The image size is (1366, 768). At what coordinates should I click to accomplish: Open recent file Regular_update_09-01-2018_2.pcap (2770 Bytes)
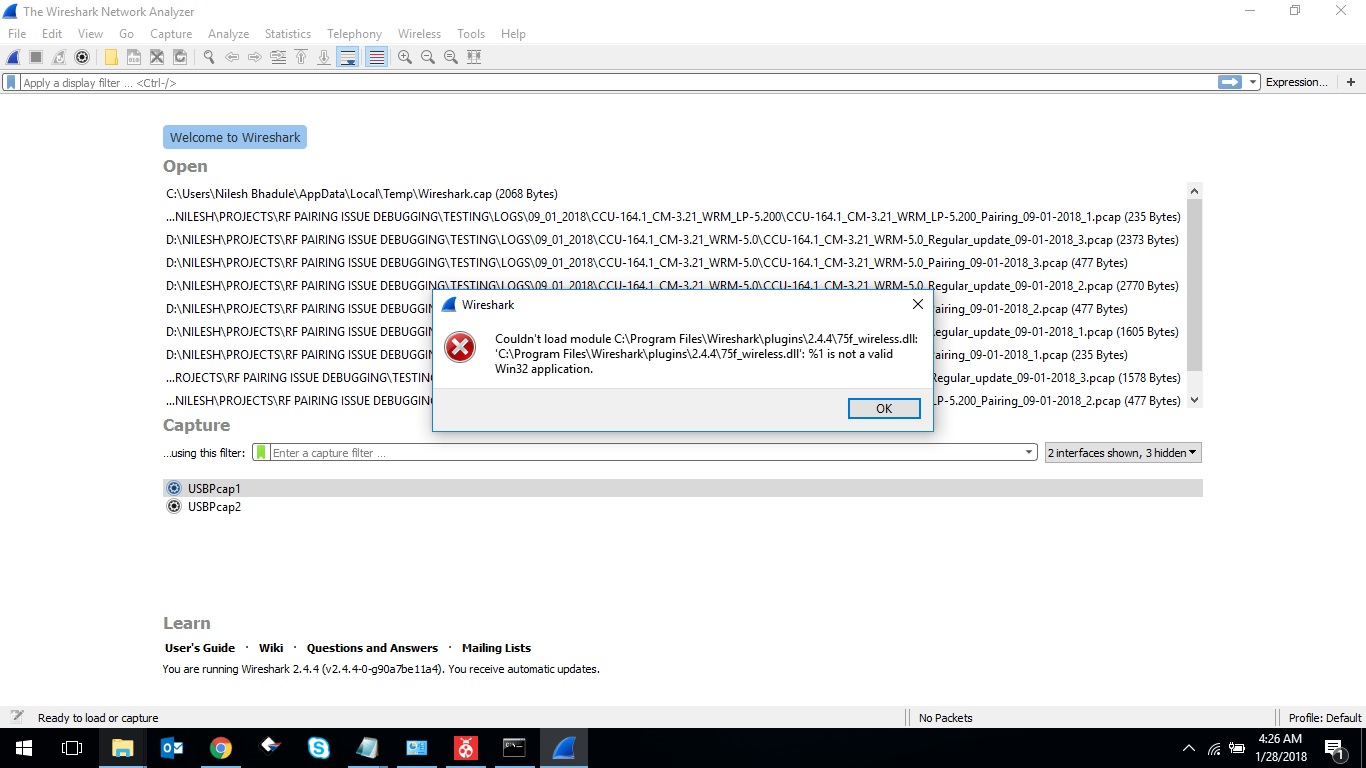pyautogui.click(x=672, y=286)
